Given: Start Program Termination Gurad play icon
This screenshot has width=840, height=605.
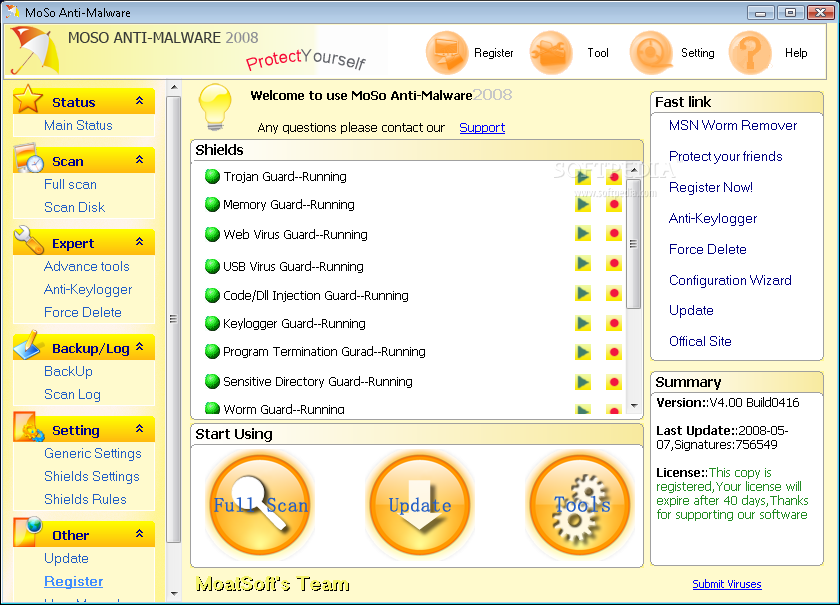Looking at the screenshot, I should pos(583,352).
